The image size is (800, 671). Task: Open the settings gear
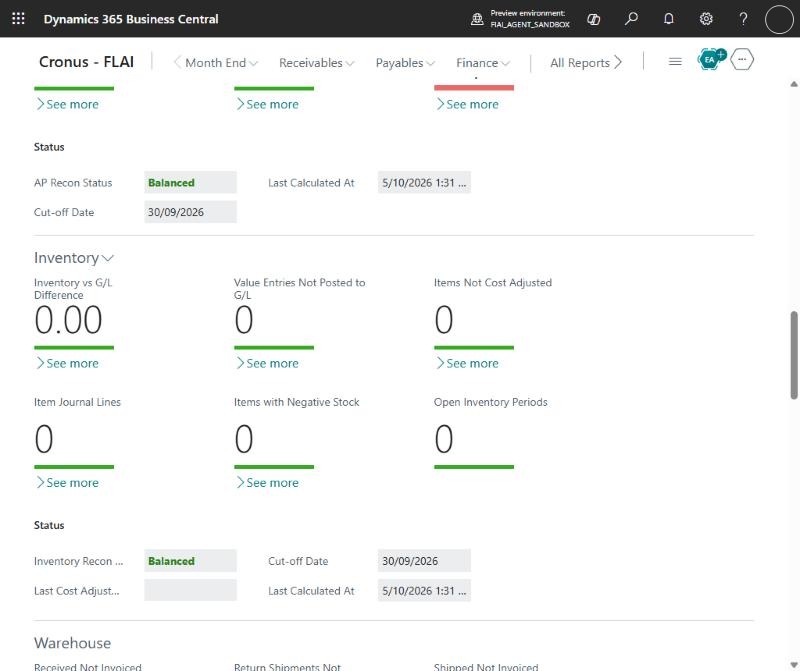click(706, 19)
